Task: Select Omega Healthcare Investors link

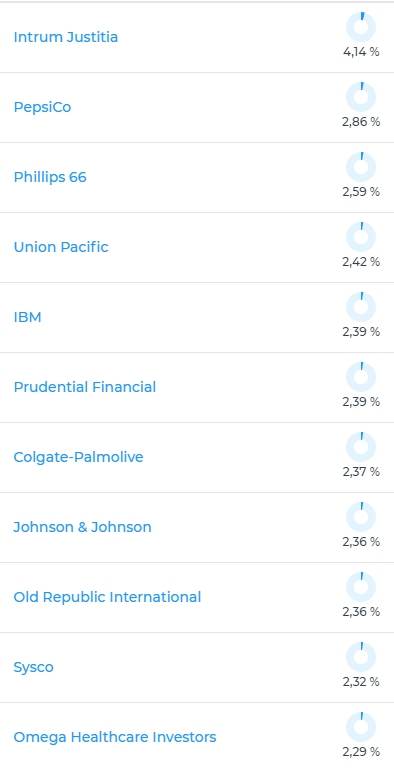Action: [115, 738]
